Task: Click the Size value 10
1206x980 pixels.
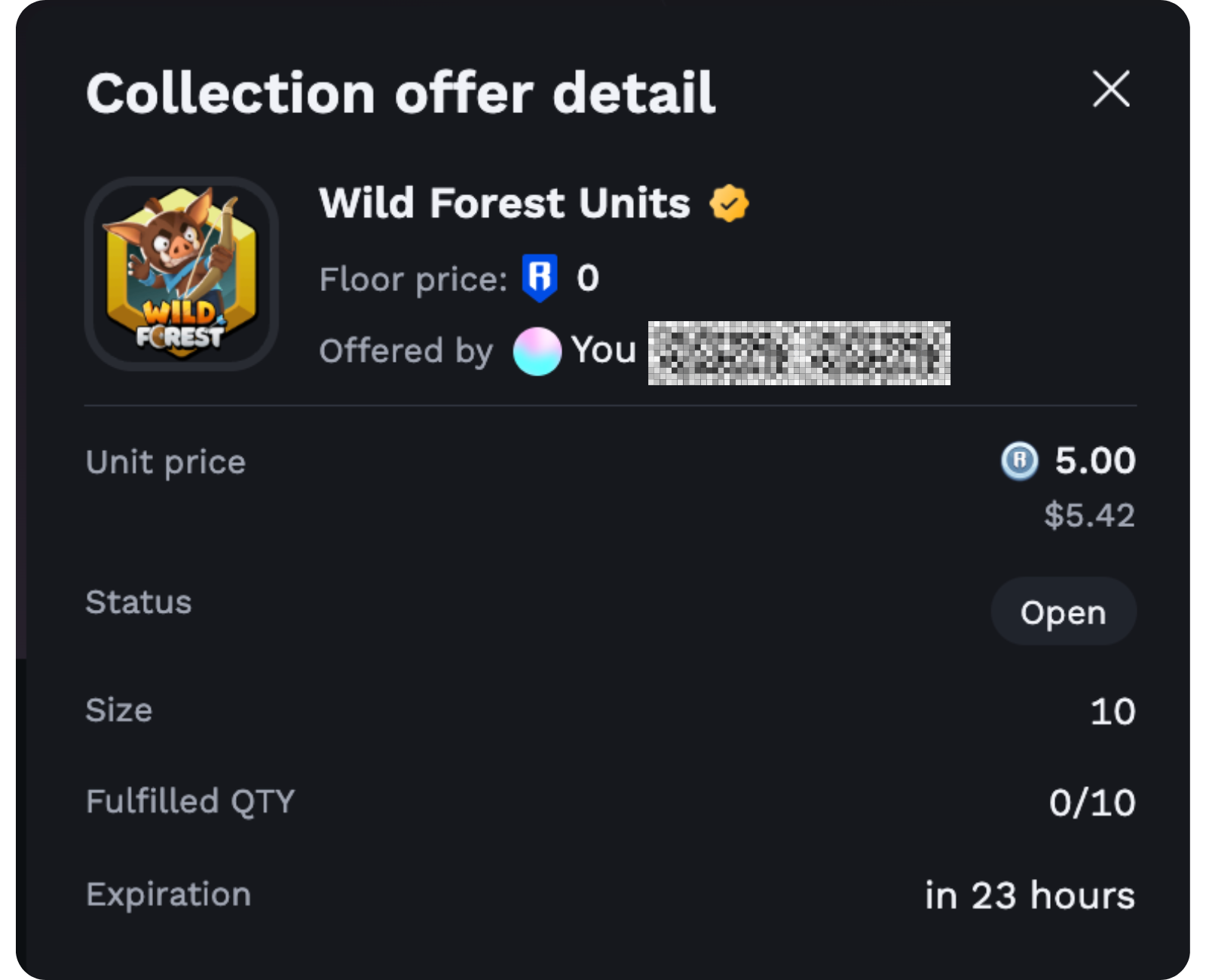Action: tap(1113, 712)
